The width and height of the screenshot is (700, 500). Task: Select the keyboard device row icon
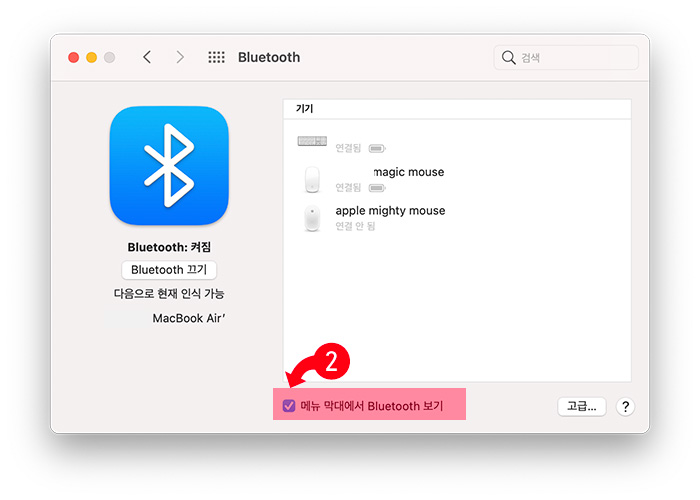point(312,141)
